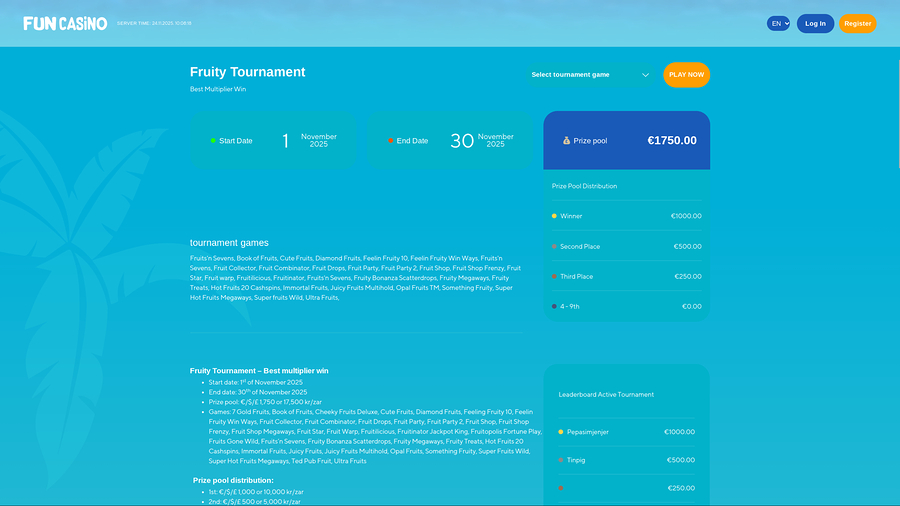Click the yellow dot beside Pepasimjenjer
Screen dimensions: 900x506
561,432
